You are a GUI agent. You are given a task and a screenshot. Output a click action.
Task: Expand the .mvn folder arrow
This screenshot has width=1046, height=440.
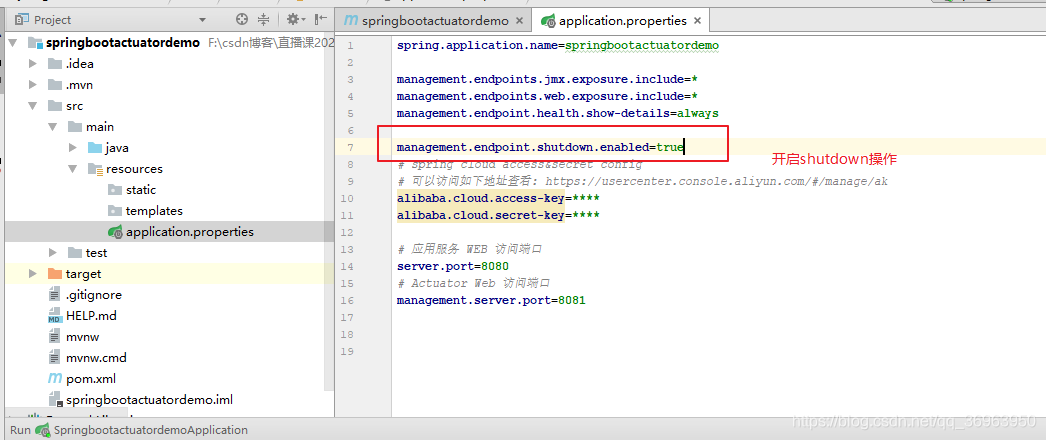tap(33, 85)
